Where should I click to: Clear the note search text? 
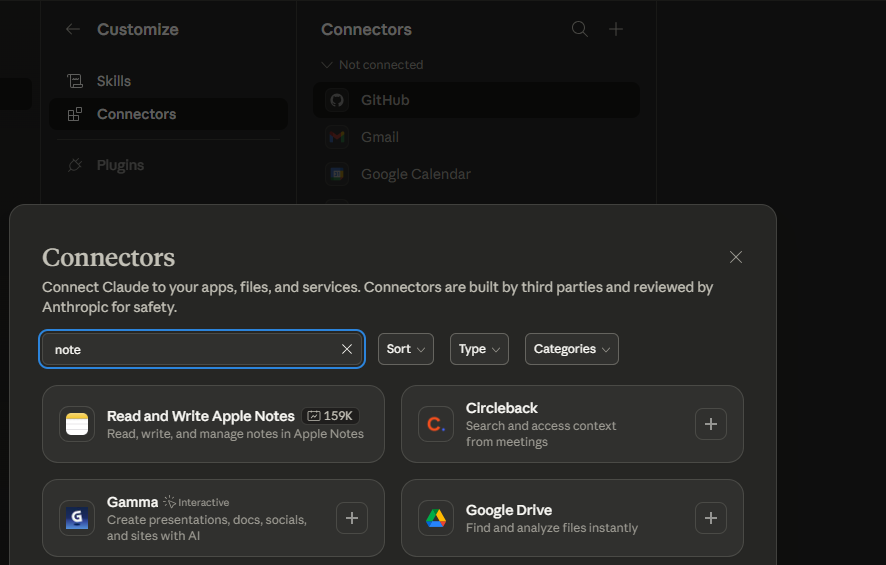(347, 349)
